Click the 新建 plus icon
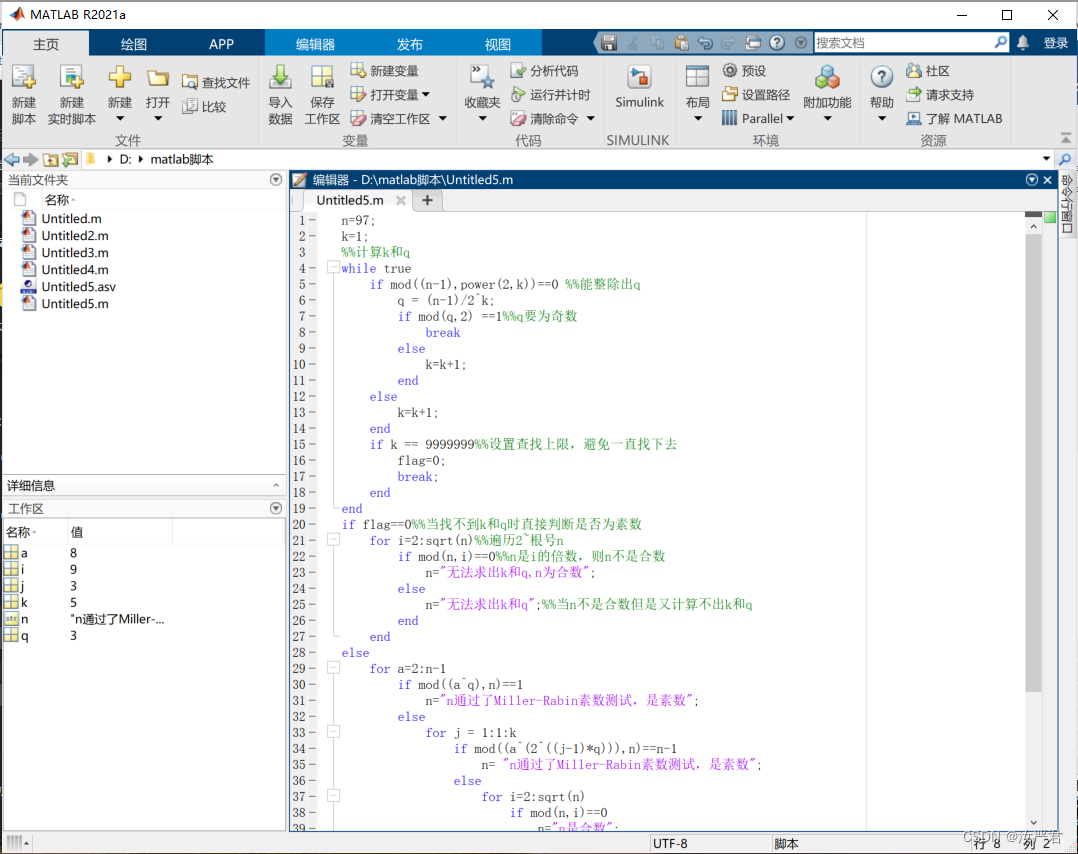The image size is (1078, 854). [x=120, y=77]
